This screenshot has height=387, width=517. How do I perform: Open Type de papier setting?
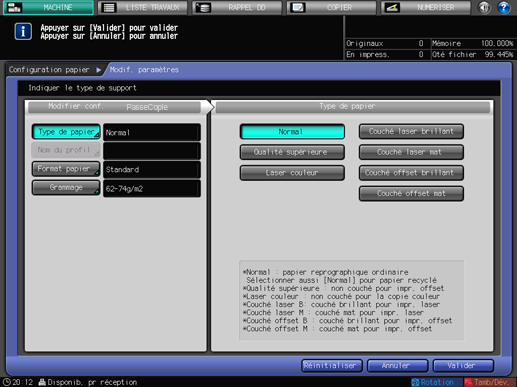[66, 132]
